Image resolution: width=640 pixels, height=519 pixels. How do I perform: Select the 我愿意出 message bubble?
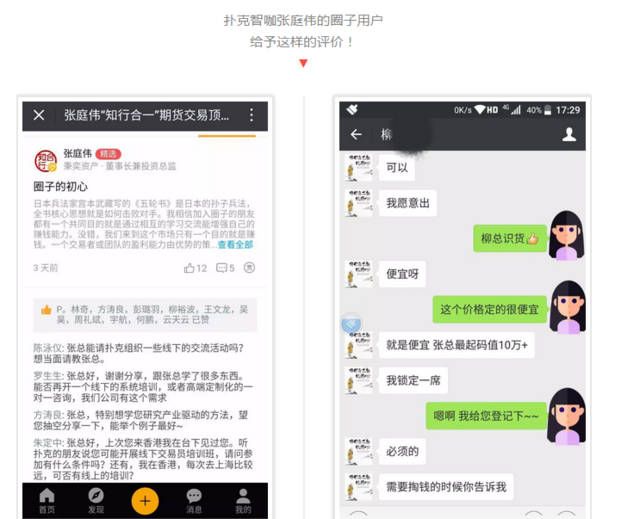coord(408,203)
